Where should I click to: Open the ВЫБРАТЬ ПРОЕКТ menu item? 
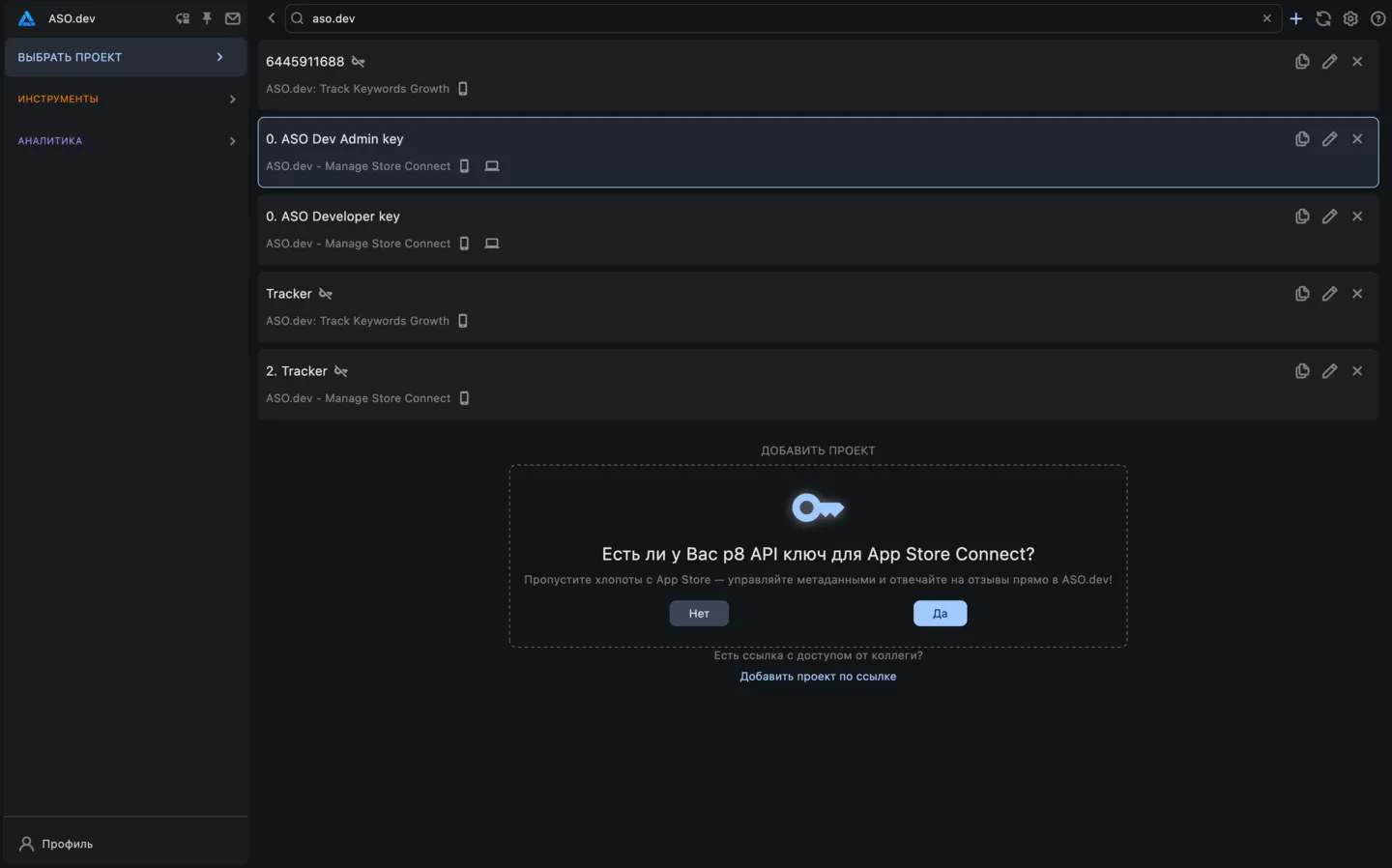(124, 57)
